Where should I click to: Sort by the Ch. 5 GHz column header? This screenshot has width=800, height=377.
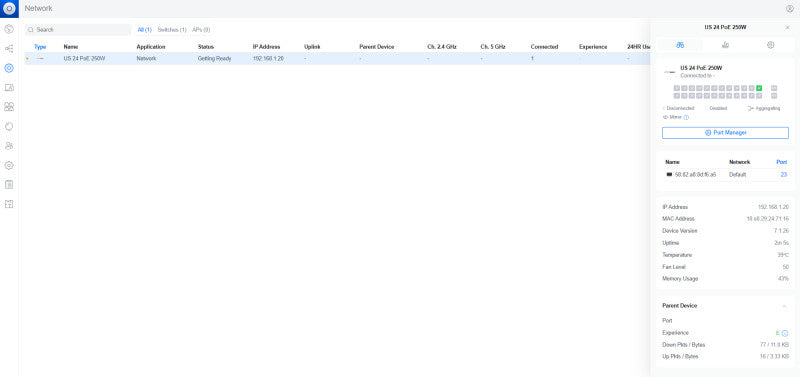493,47
